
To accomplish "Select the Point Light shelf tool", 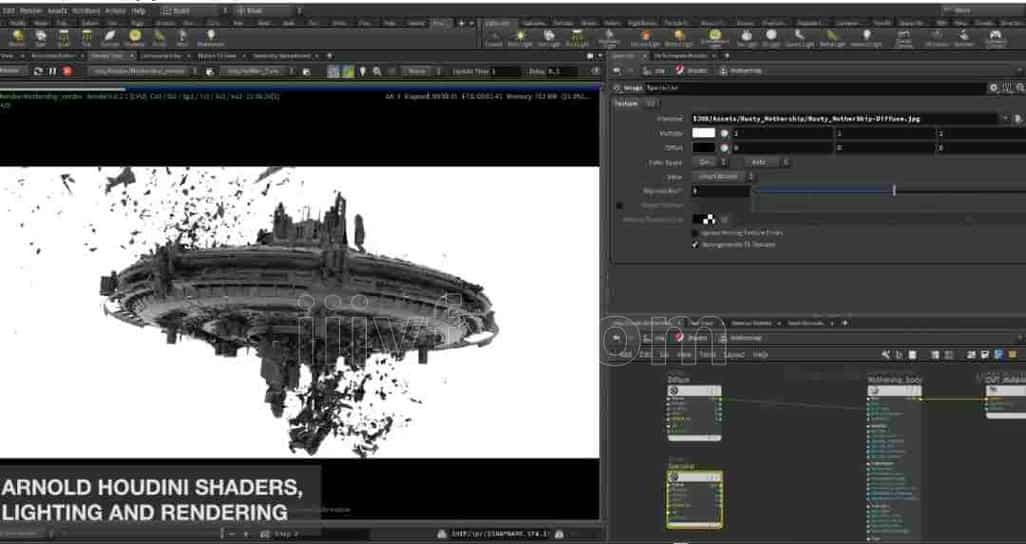I will tap(520, 39).
